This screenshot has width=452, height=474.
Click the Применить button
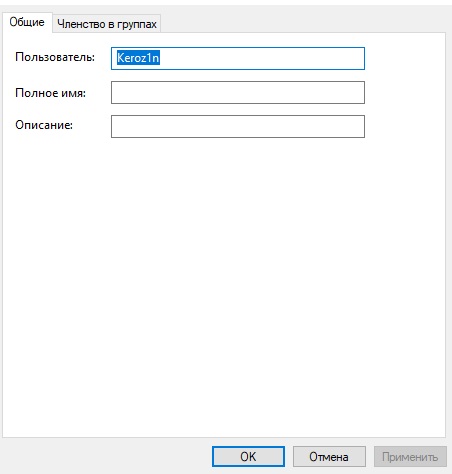(x=410, y=457)
